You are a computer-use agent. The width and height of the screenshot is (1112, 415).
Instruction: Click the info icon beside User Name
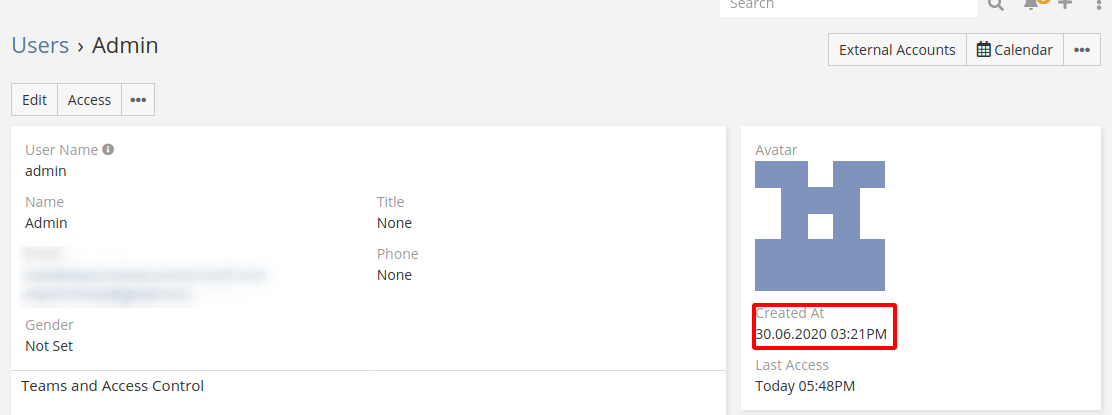point(108,150)
